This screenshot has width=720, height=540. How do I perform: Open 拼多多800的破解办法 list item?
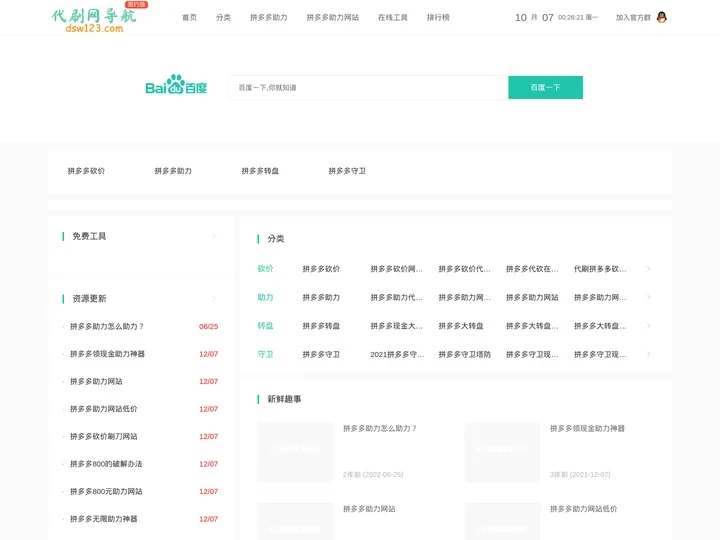coord(106,464)
